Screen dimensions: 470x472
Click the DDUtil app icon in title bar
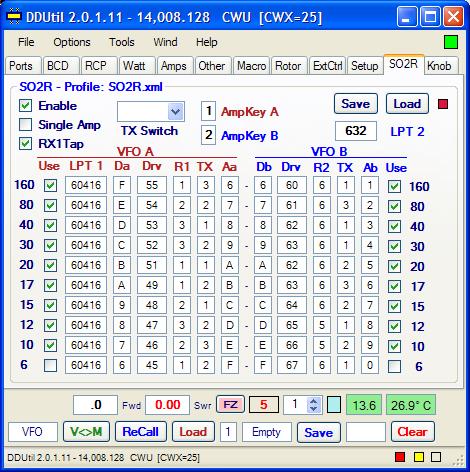(x=14, y=16)
